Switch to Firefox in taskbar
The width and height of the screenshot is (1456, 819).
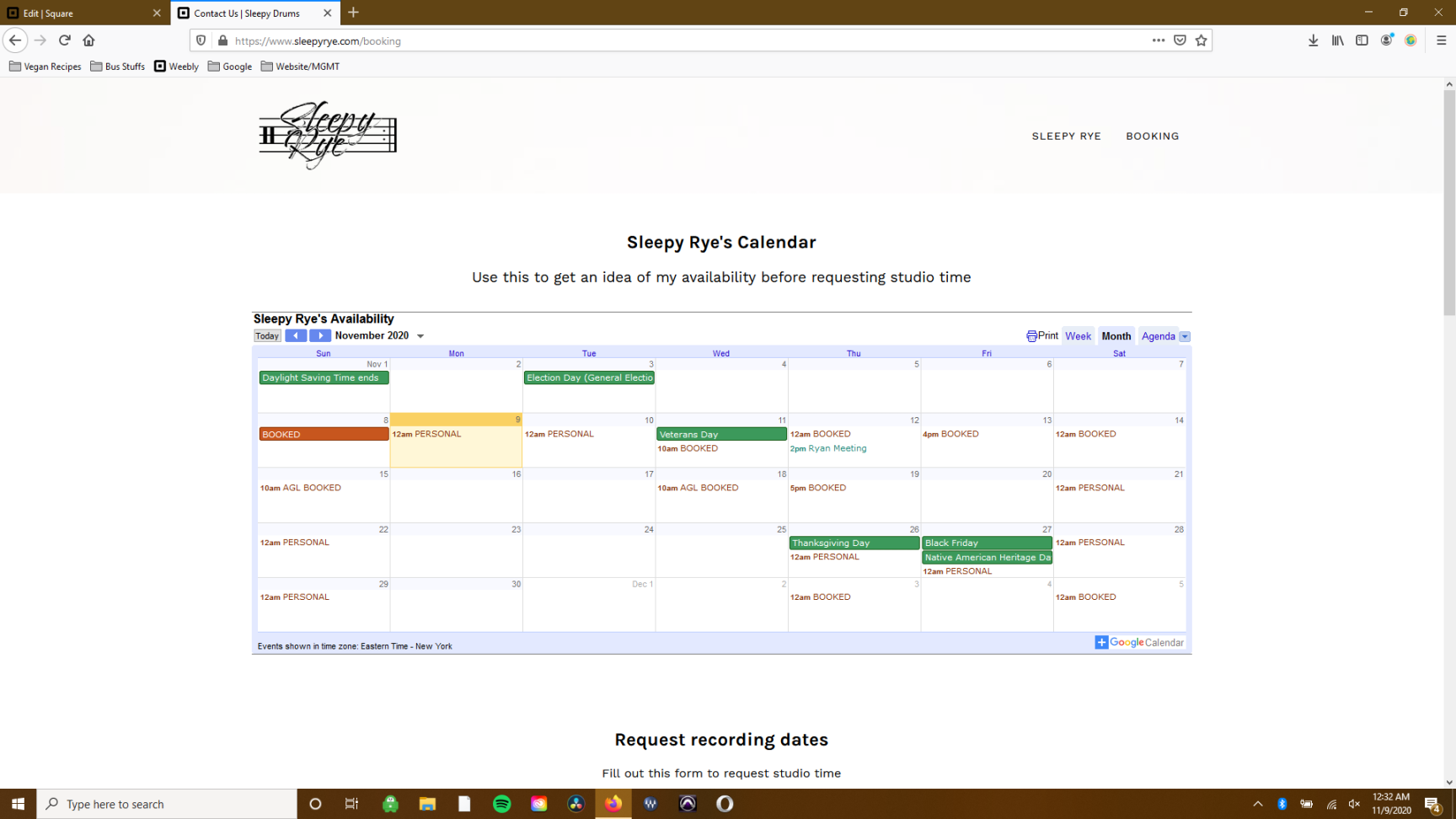click(613, 804)
